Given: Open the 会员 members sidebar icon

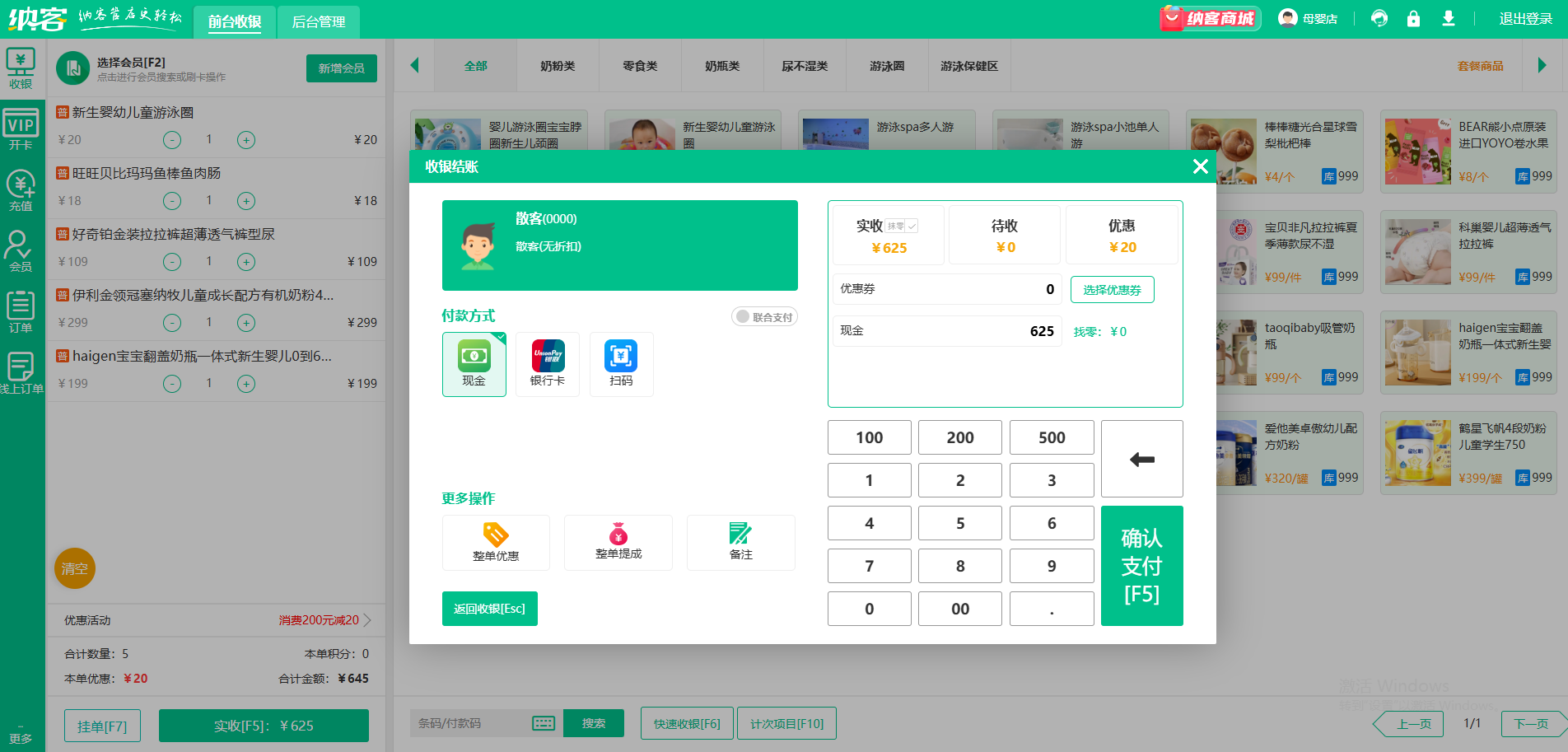Looking at the screenshot, I should click(21, 251).
